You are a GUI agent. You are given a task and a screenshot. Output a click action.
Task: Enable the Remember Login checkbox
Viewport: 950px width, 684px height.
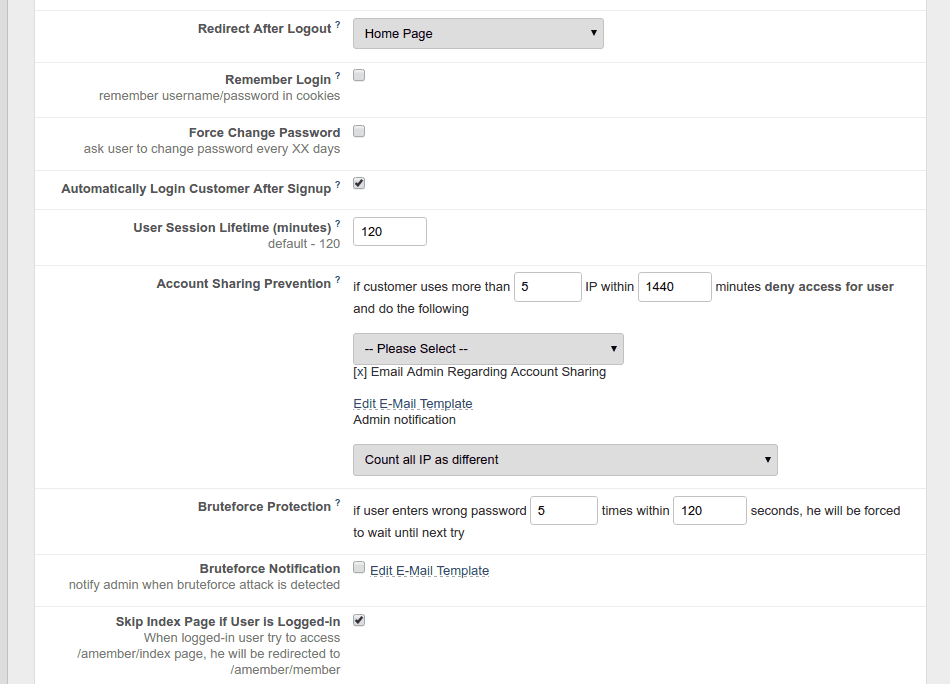point(359,75)
